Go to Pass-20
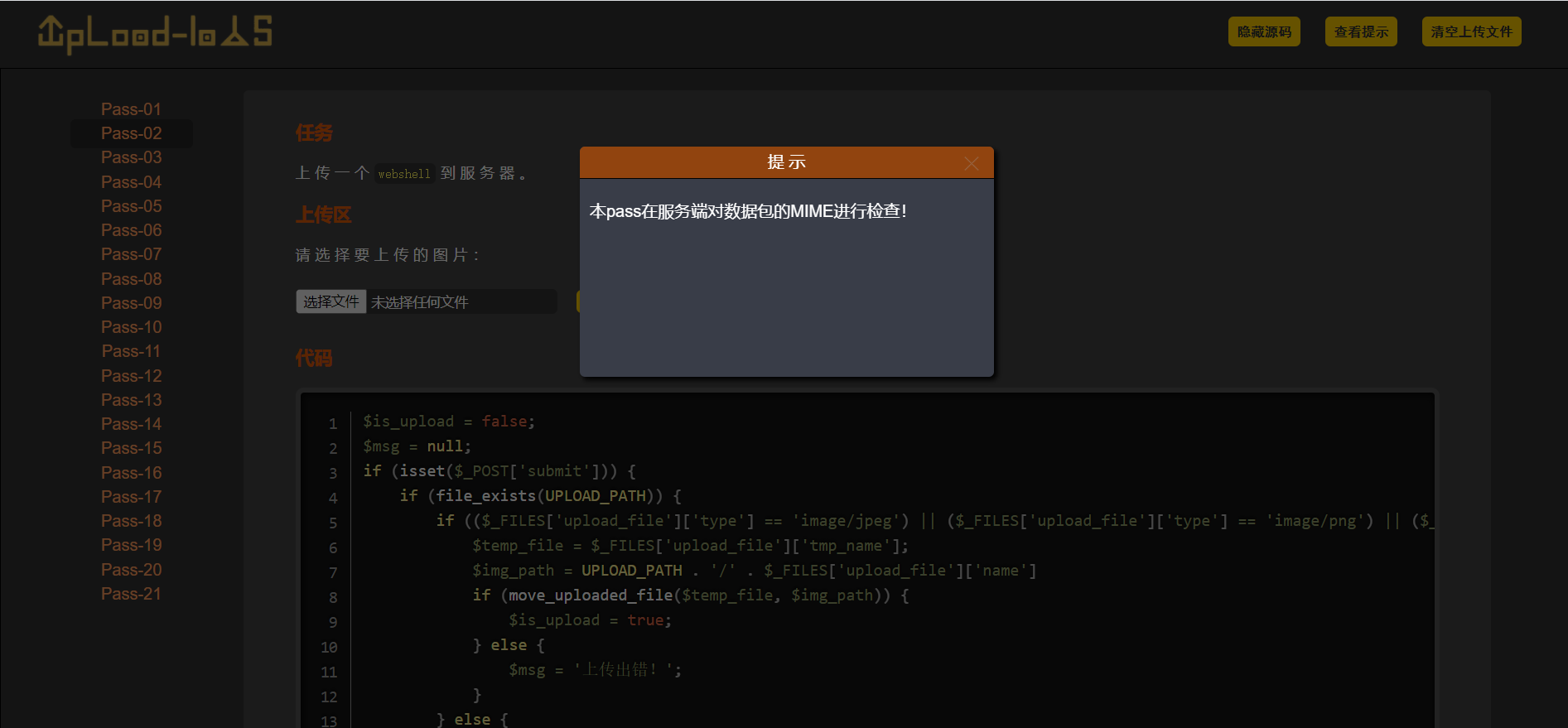Screen dimensions: 1568x728 coord(131,570)
